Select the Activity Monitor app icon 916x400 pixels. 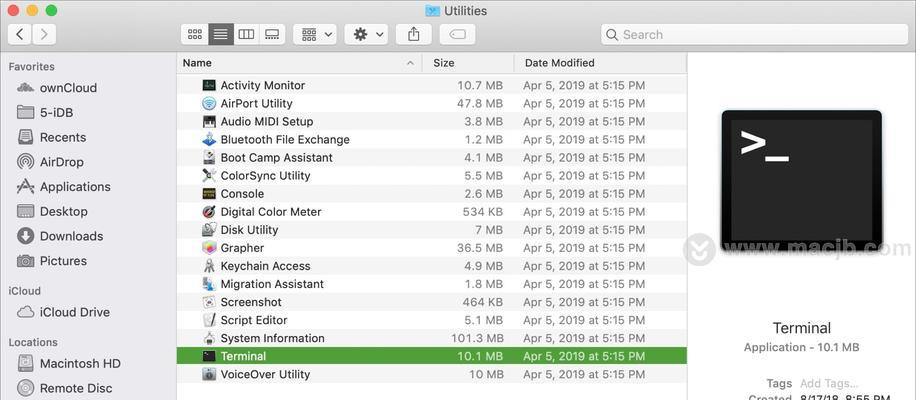click(209, 85)
